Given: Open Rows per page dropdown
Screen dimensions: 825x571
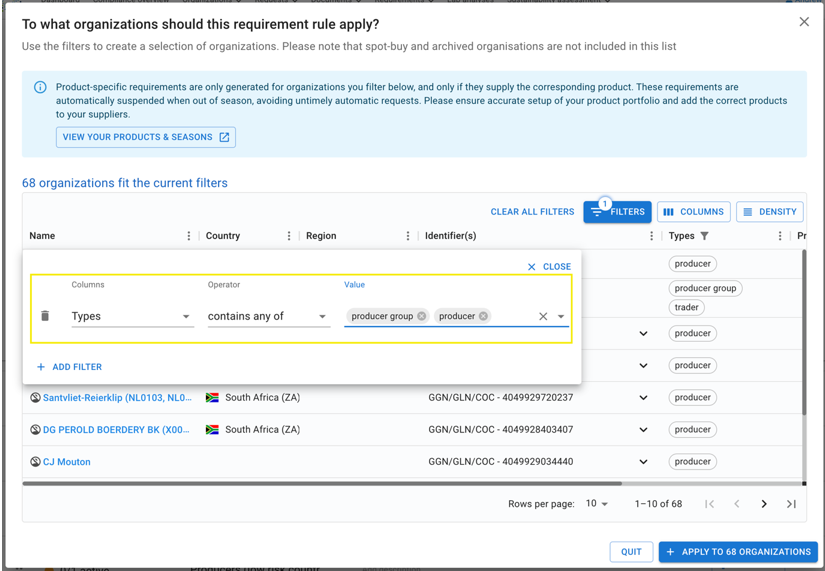Looking at the screenshot, I should point(597,504).
